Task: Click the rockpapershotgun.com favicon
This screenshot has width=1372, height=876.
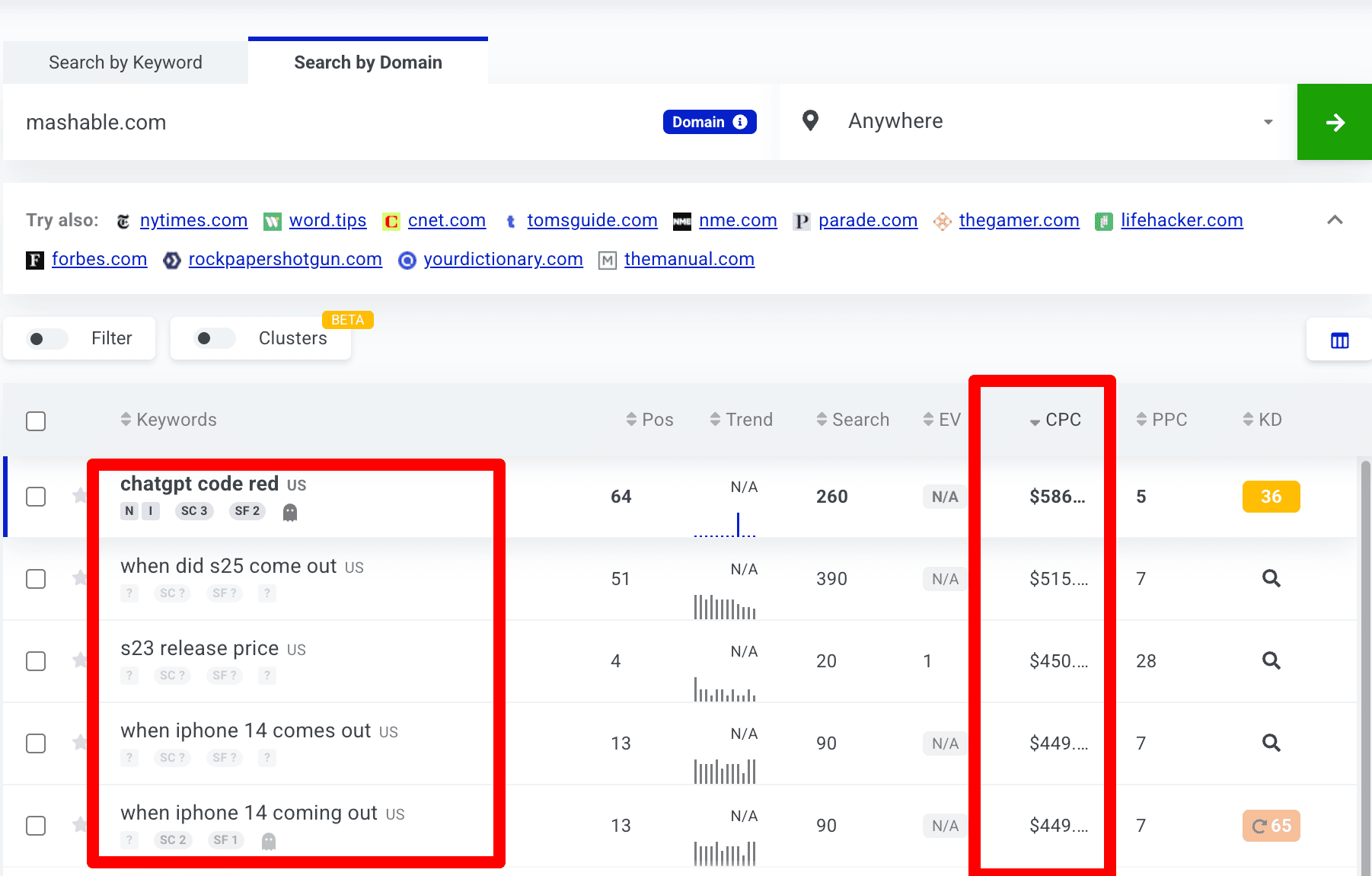Action: pos(172,261)
